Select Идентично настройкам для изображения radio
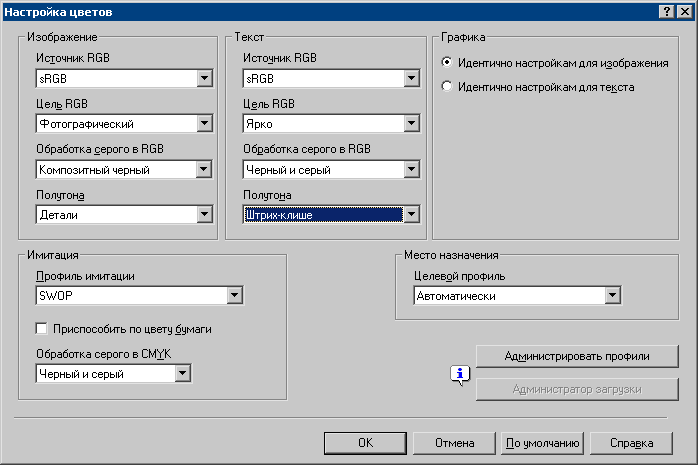 (x=447, y=62)
